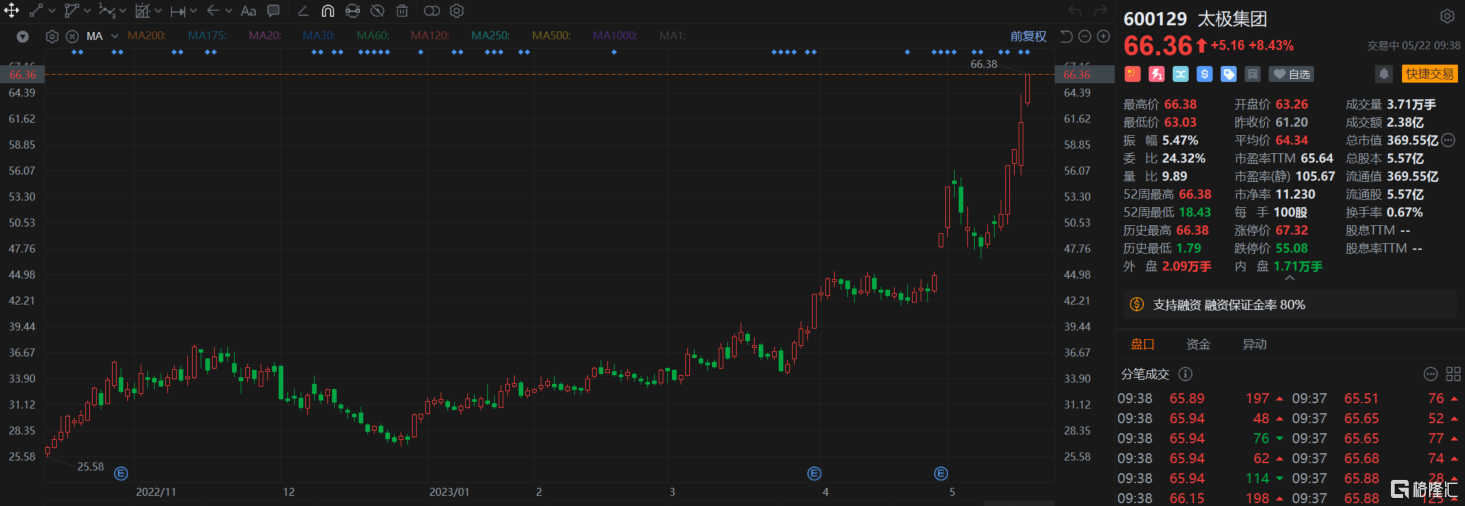Toggle magnet snap mode

coord(328,11)
